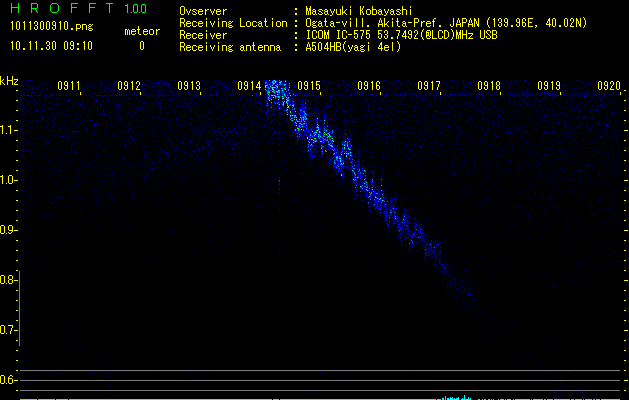Click the 0914 time marker
Viewport: 629px width, 400px height.
[249, 86]
